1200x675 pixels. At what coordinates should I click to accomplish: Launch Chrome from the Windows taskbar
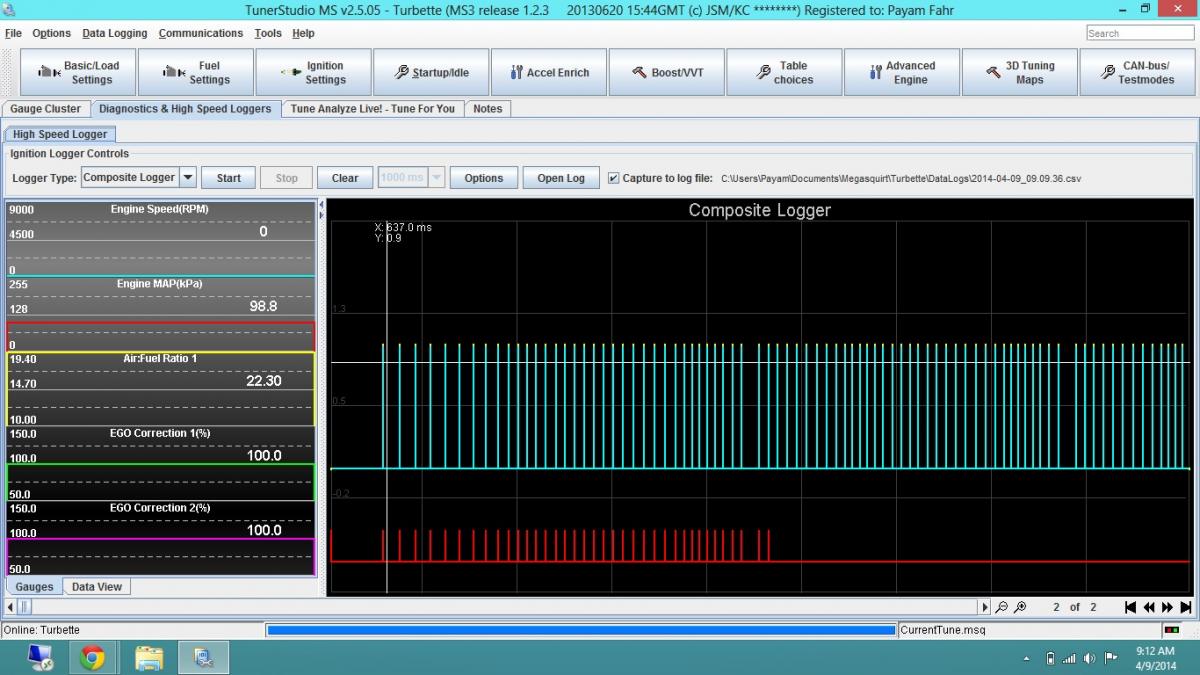coord(92,657)
